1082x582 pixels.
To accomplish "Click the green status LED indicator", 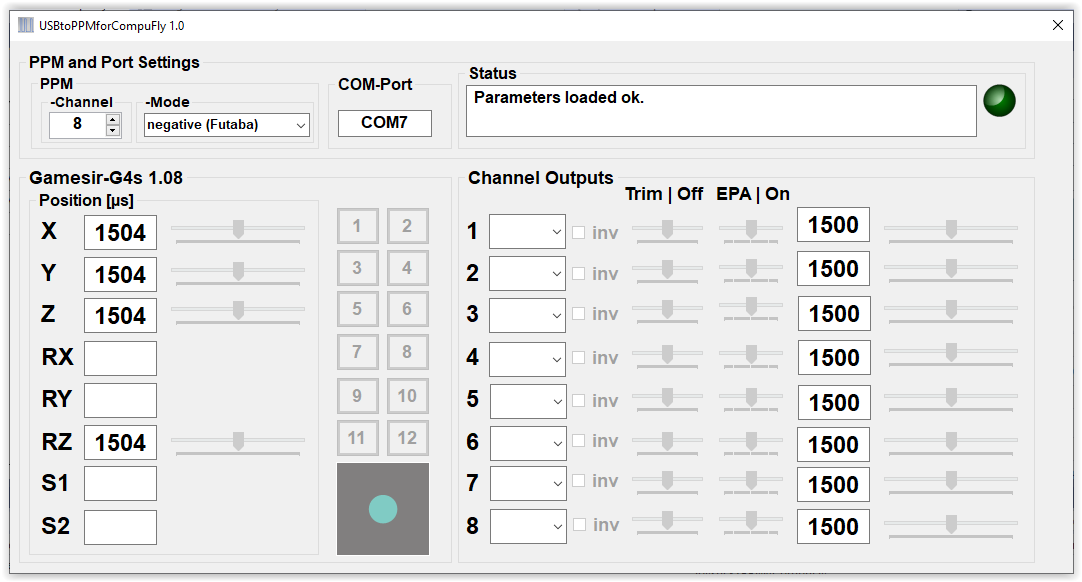I will [x=999, y=99].
